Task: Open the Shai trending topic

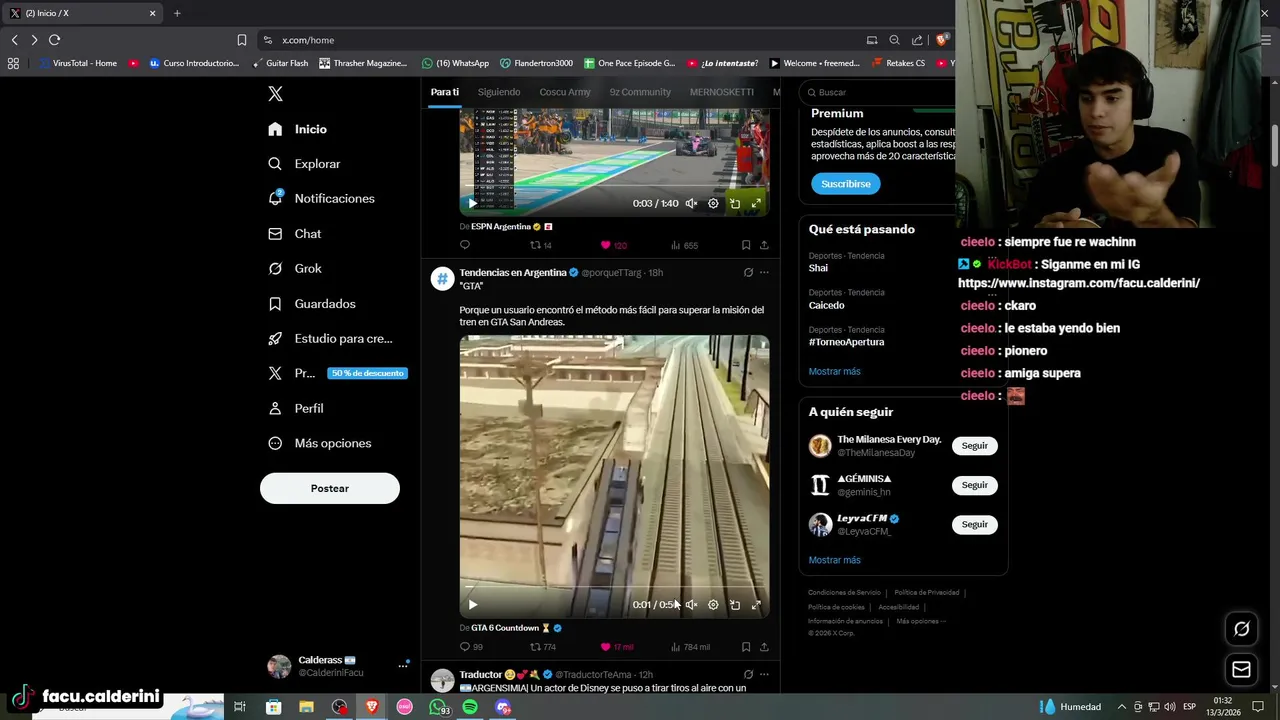Action: pyautogui.click(x=818, y=268)
